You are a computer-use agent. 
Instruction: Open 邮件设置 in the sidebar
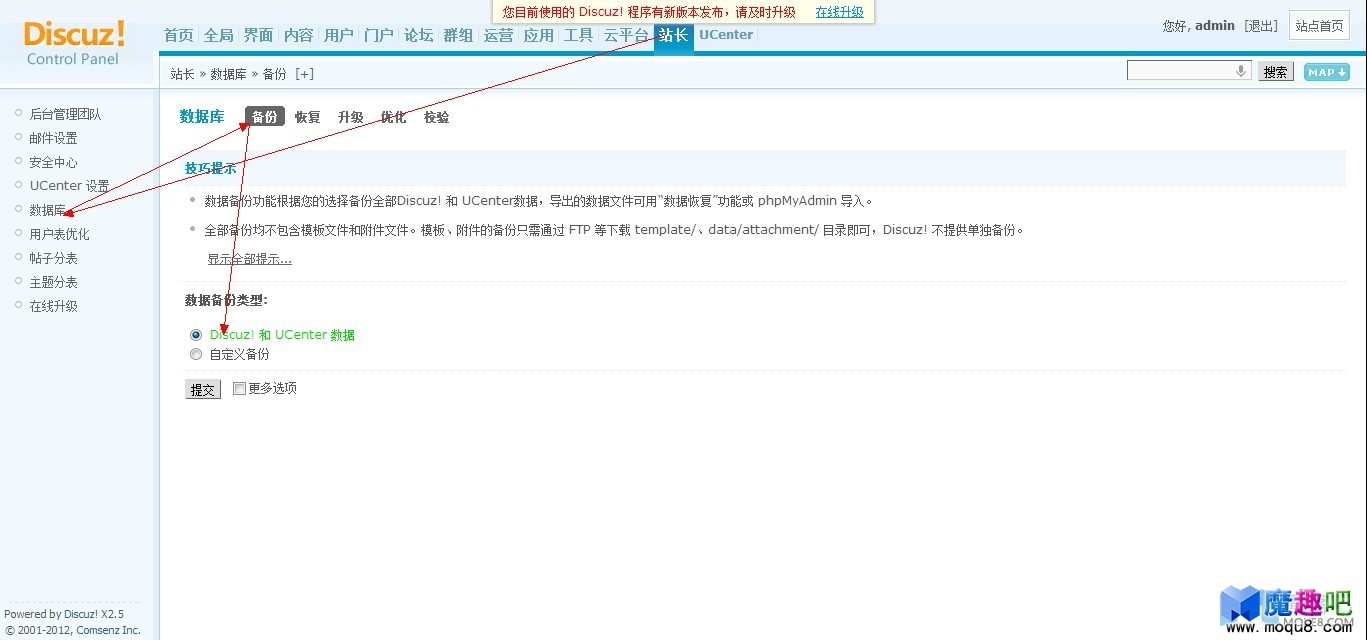[x=53, y=138]
